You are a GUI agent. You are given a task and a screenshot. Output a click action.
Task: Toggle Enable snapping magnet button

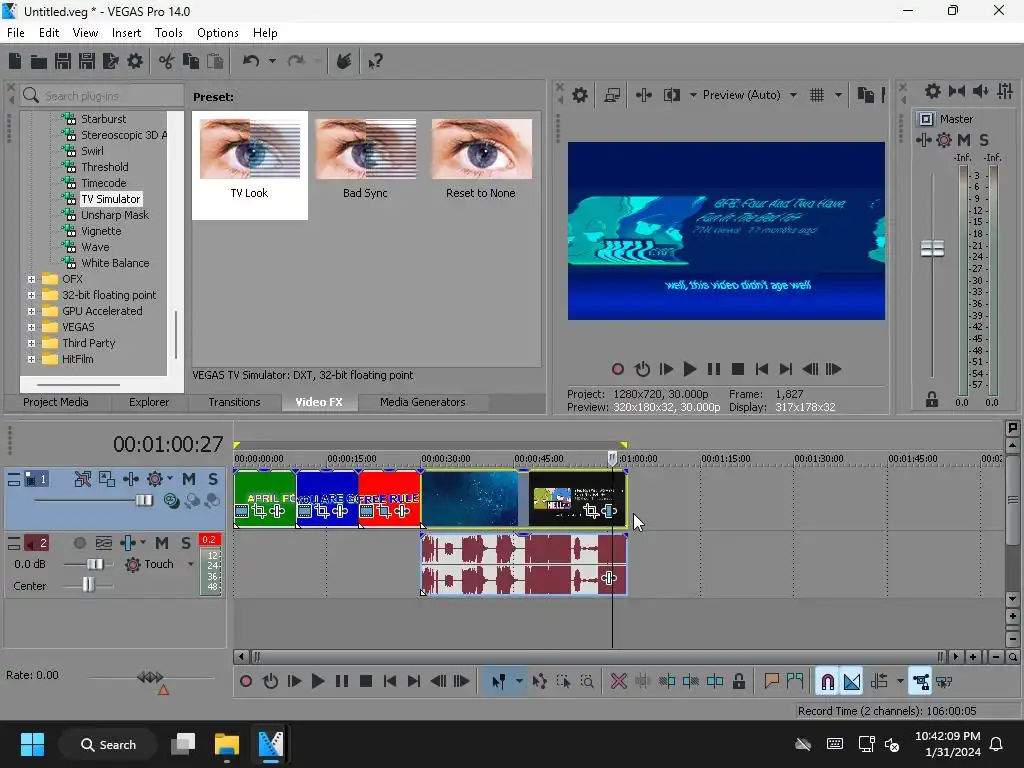coord(827,682)
